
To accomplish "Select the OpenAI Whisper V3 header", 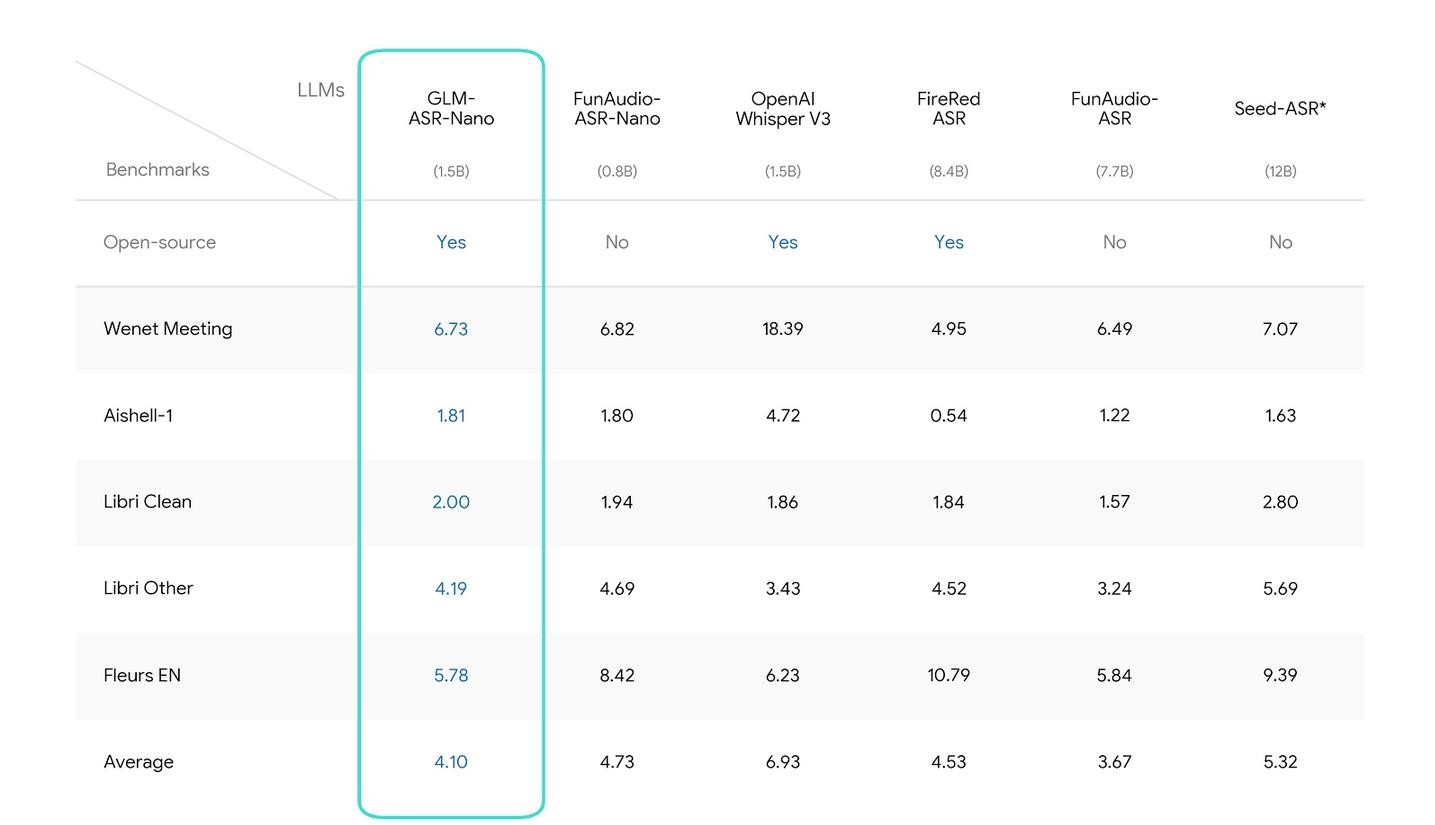I will pos(783,109).
